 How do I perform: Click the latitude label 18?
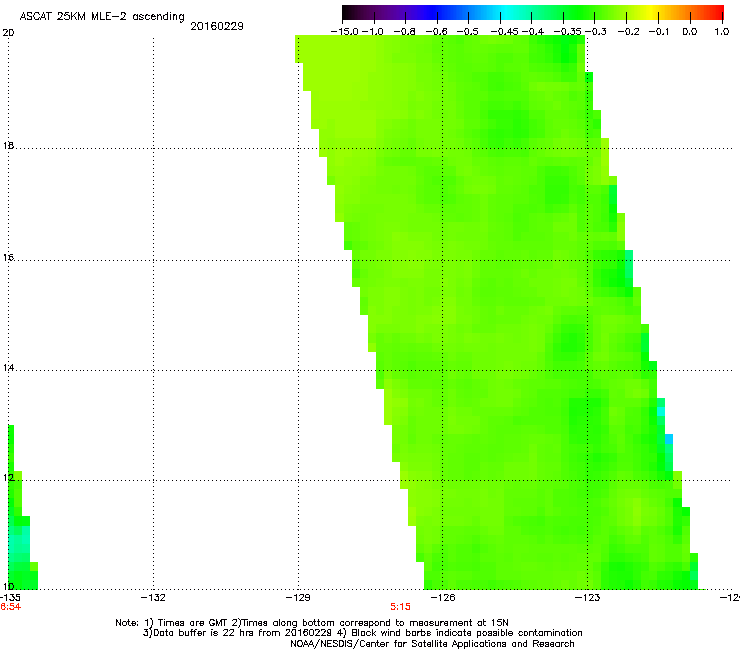pyautogui.click(x=8, y=146)
